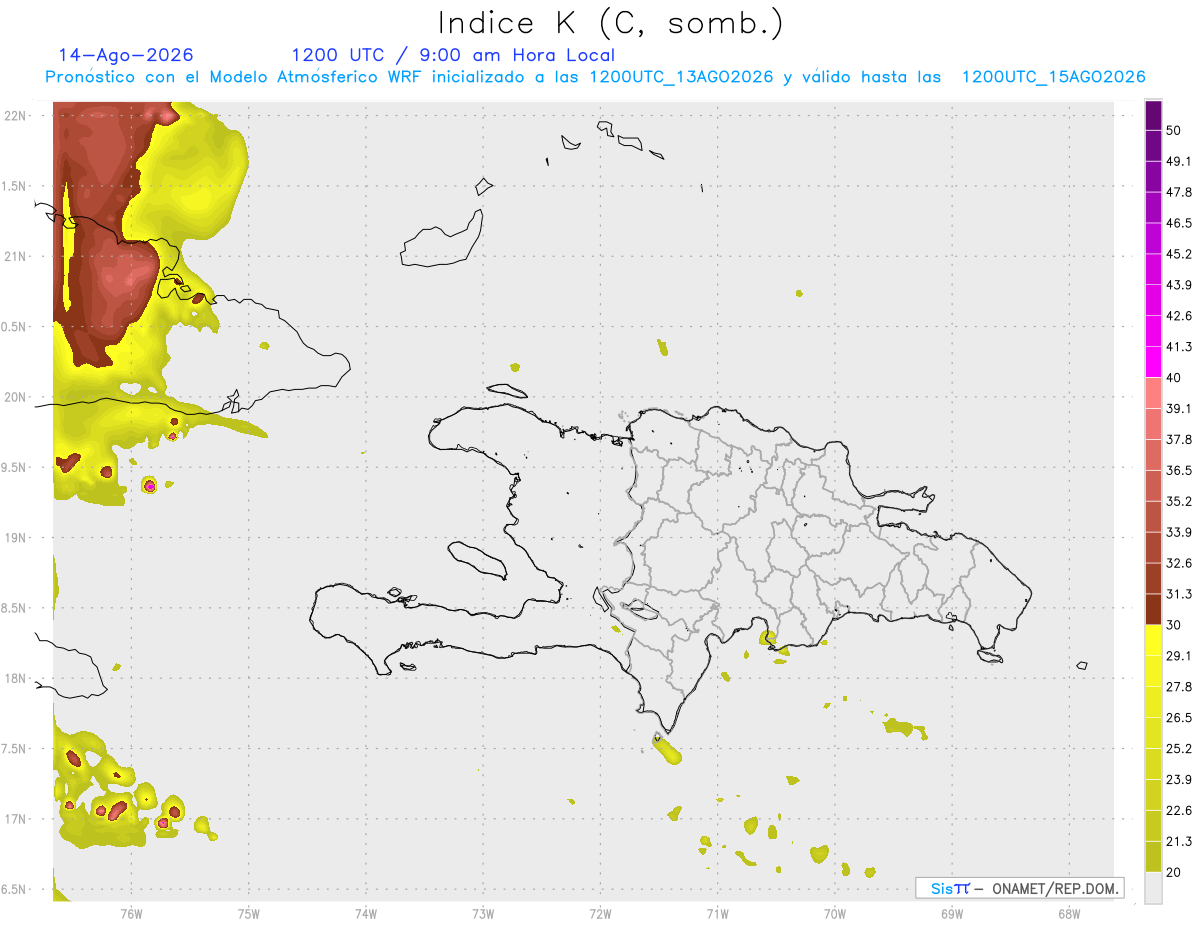Screen dimensions: 1200x927
Task: Click the colorbar value "26.5"
Action: click(1179, 718)
